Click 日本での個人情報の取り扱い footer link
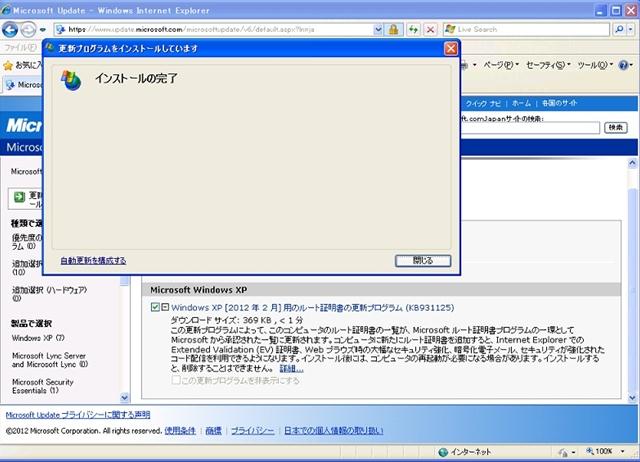The image size is (640, 462). point(333,431)
